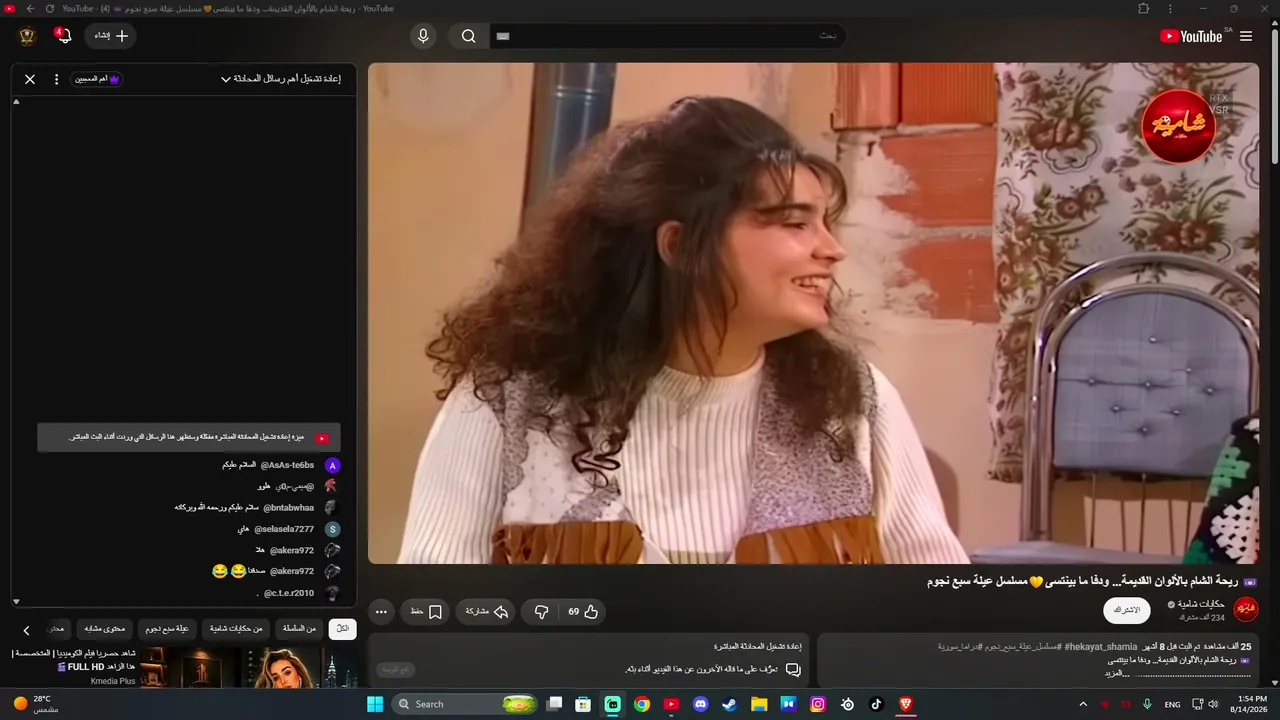Screen dimensions: 1280x720
Task: Open Google Chrome from the taskbar
Action: pos(642,704)
